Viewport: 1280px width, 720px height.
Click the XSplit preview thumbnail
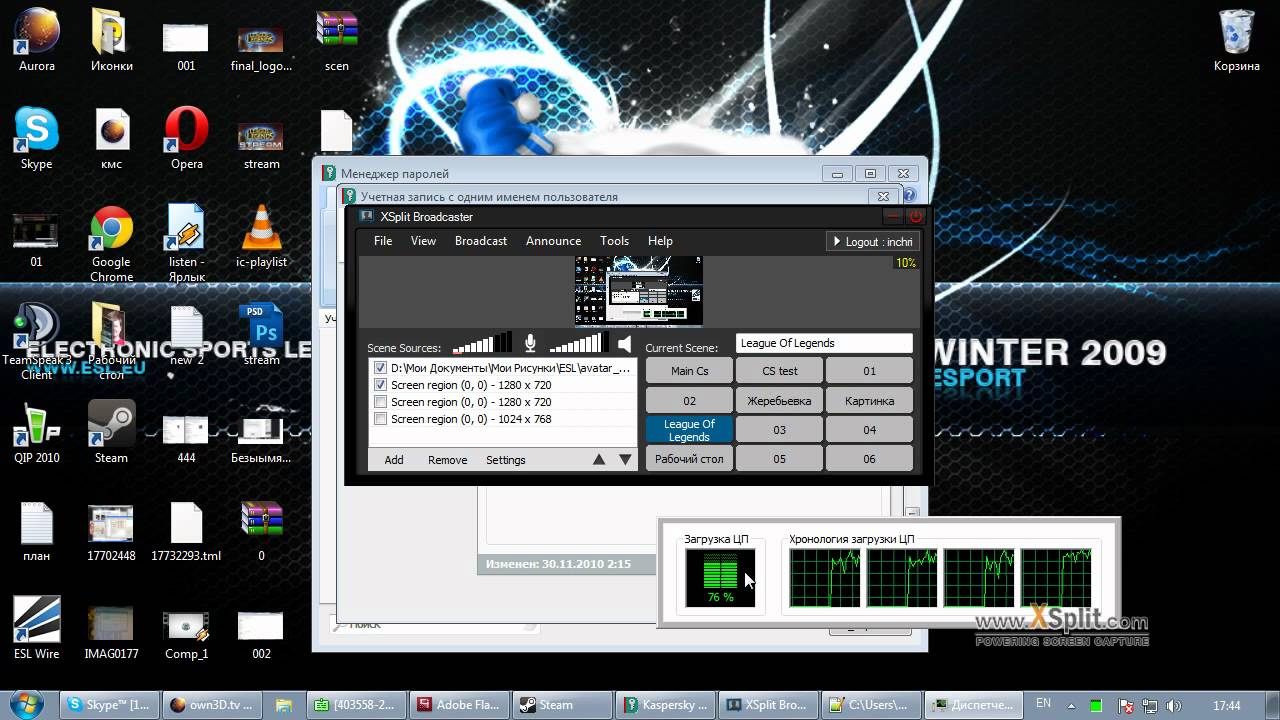[x=638, y=291]
